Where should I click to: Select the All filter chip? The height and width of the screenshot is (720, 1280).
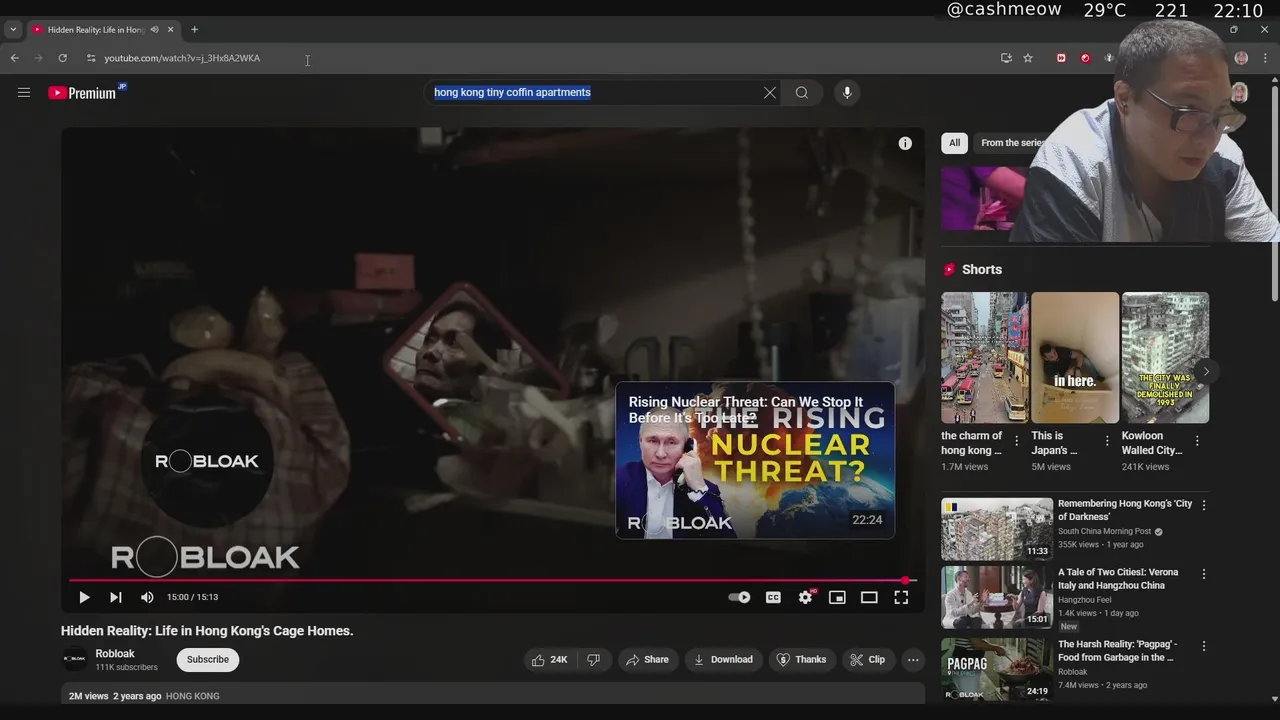[954, 143]
